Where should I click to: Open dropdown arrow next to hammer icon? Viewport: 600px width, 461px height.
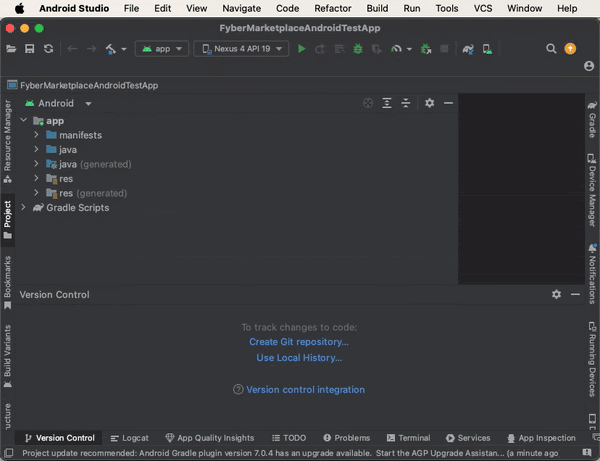[x=124, y=49]
